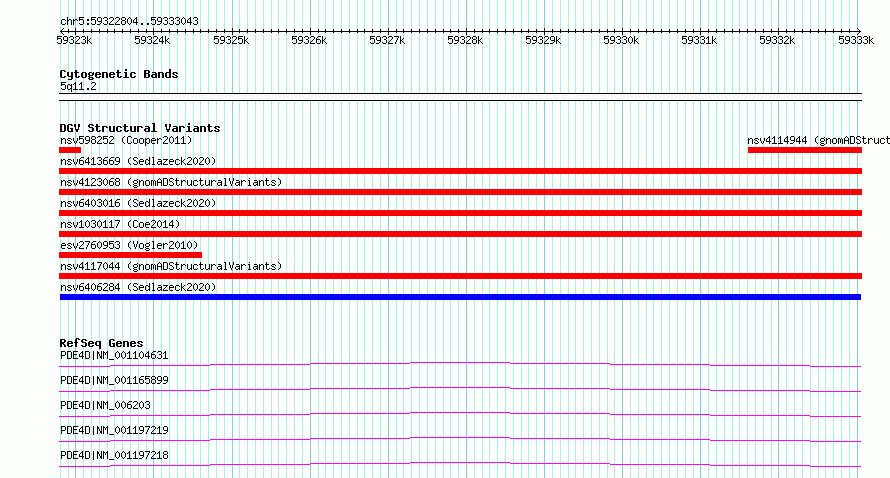The image size is (890, 478).
Task: Open nsv1030117 (Coe2014) variant label
Action: point(120,224)
